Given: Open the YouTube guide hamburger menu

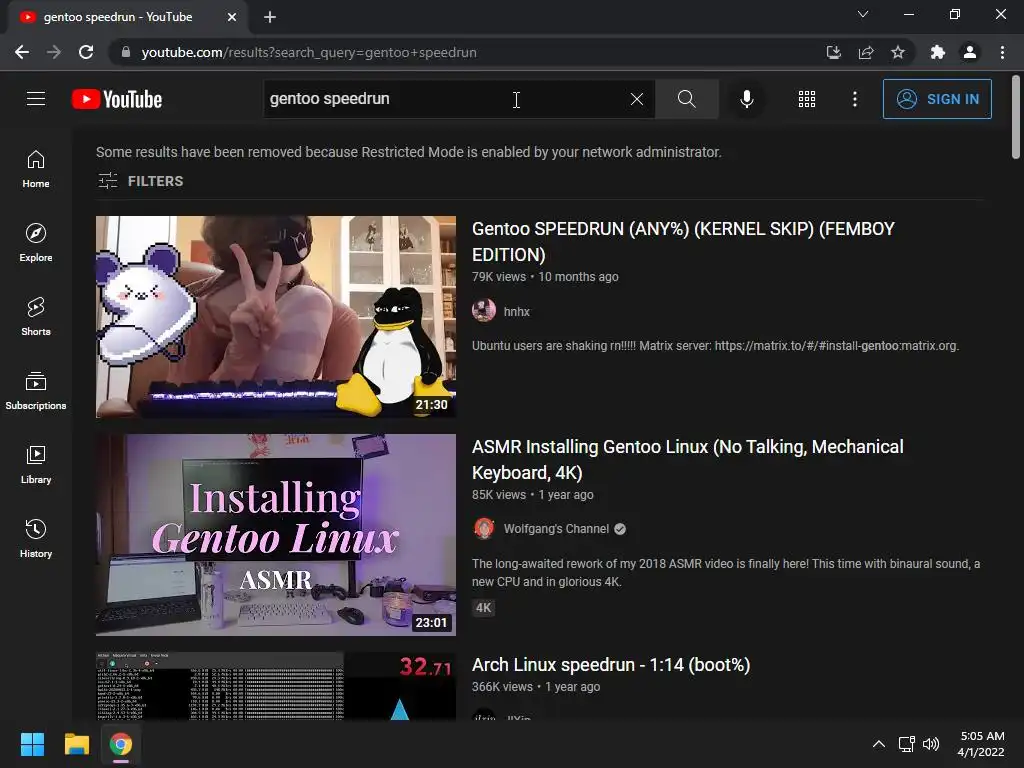Looking at the screenshot, I should [x=36, y=99].
